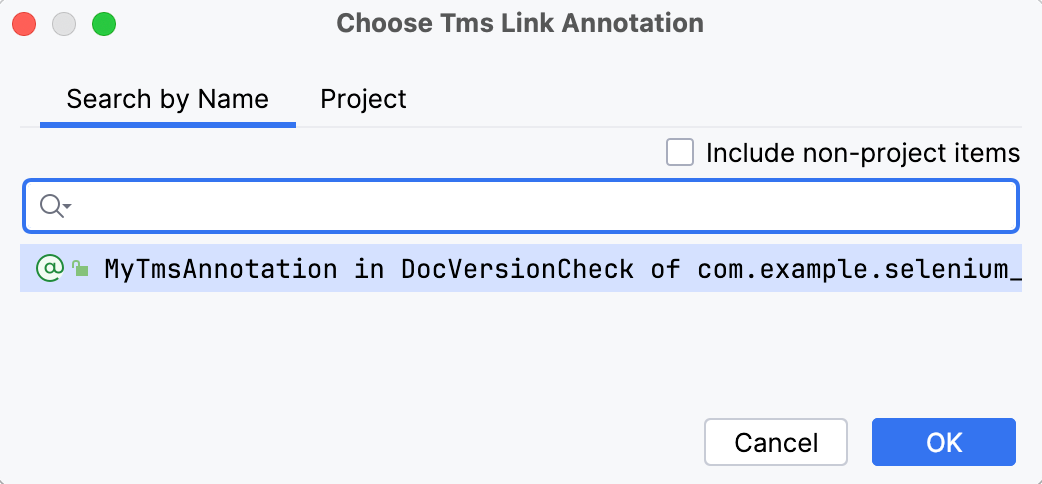Switch to the Search by Name tab
The width and height of the screenshot is (1042, 484).
coord(167,100)
